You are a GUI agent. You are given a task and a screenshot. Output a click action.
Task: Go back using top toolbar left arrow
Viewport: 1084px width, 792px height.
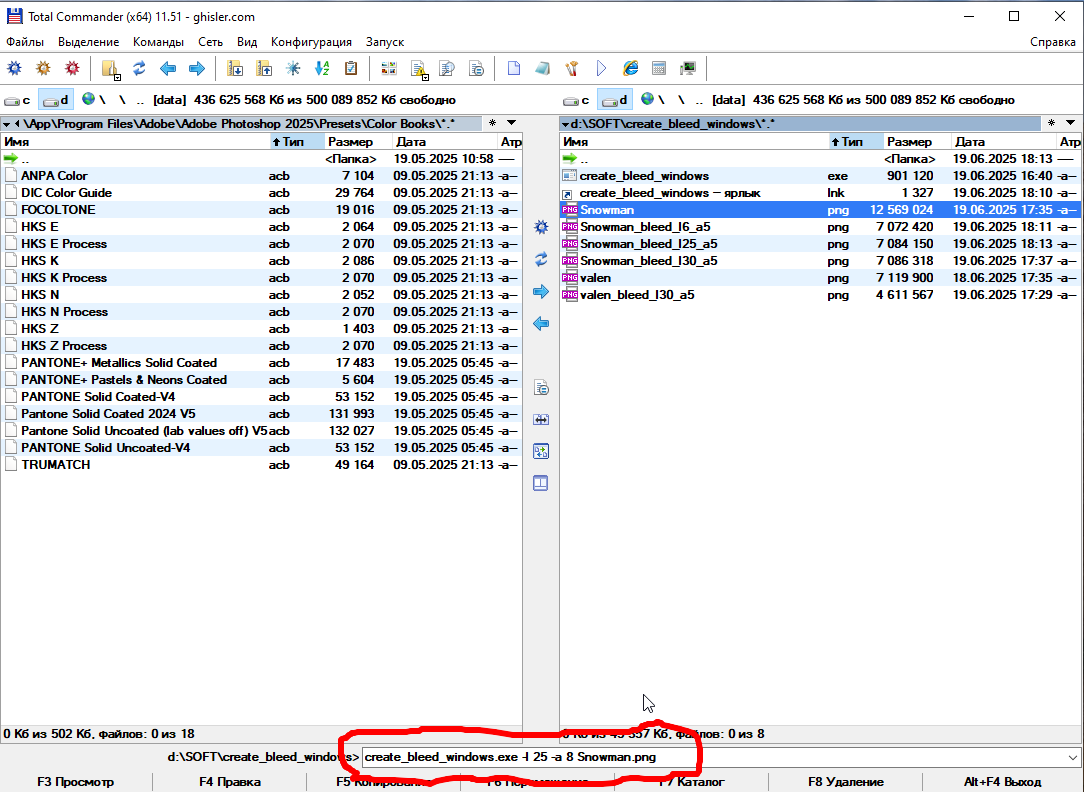click(168, 68)
